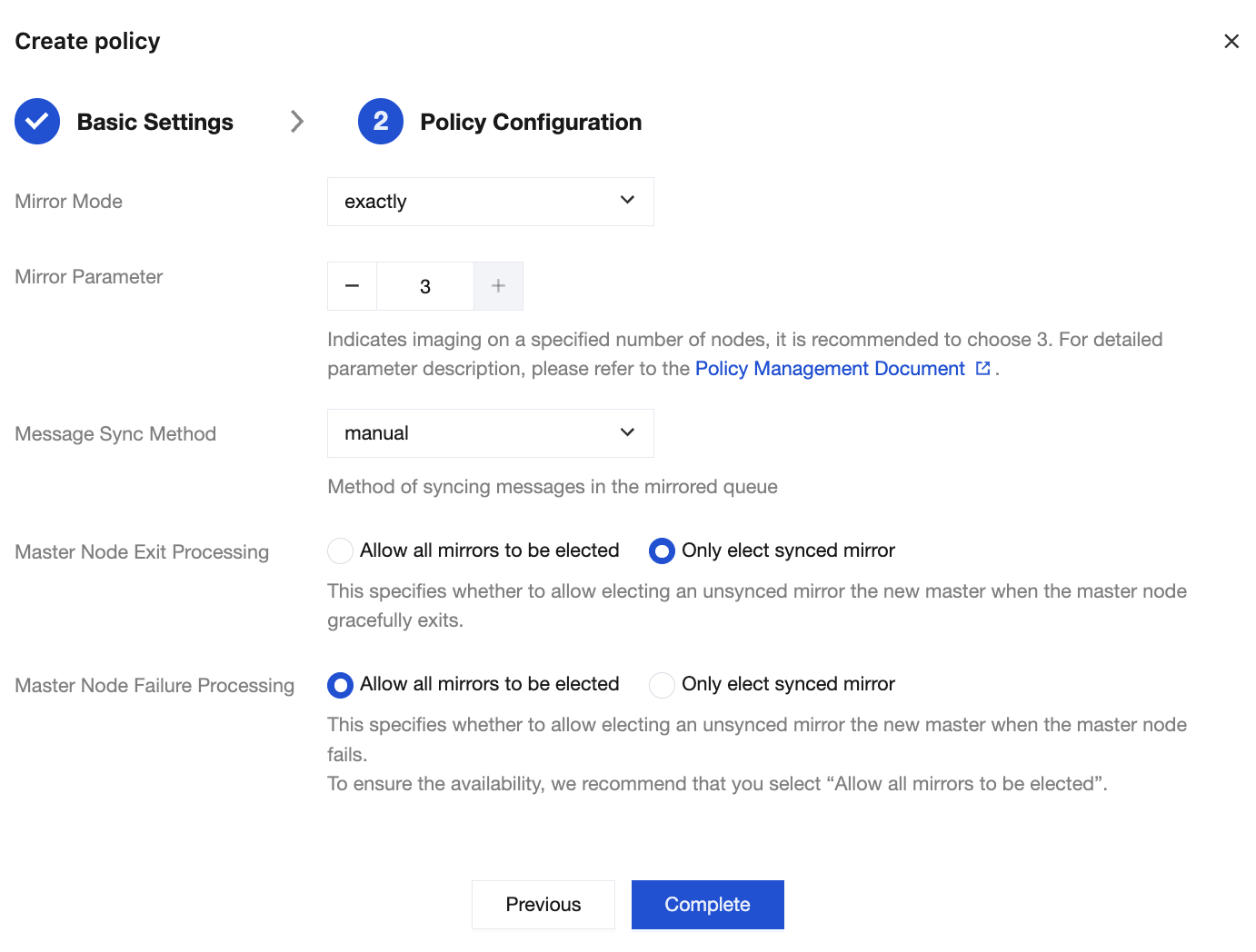1256x952 pixels.
Task: Close the Create policy dialog
Action: click(x=1231, y=41)
